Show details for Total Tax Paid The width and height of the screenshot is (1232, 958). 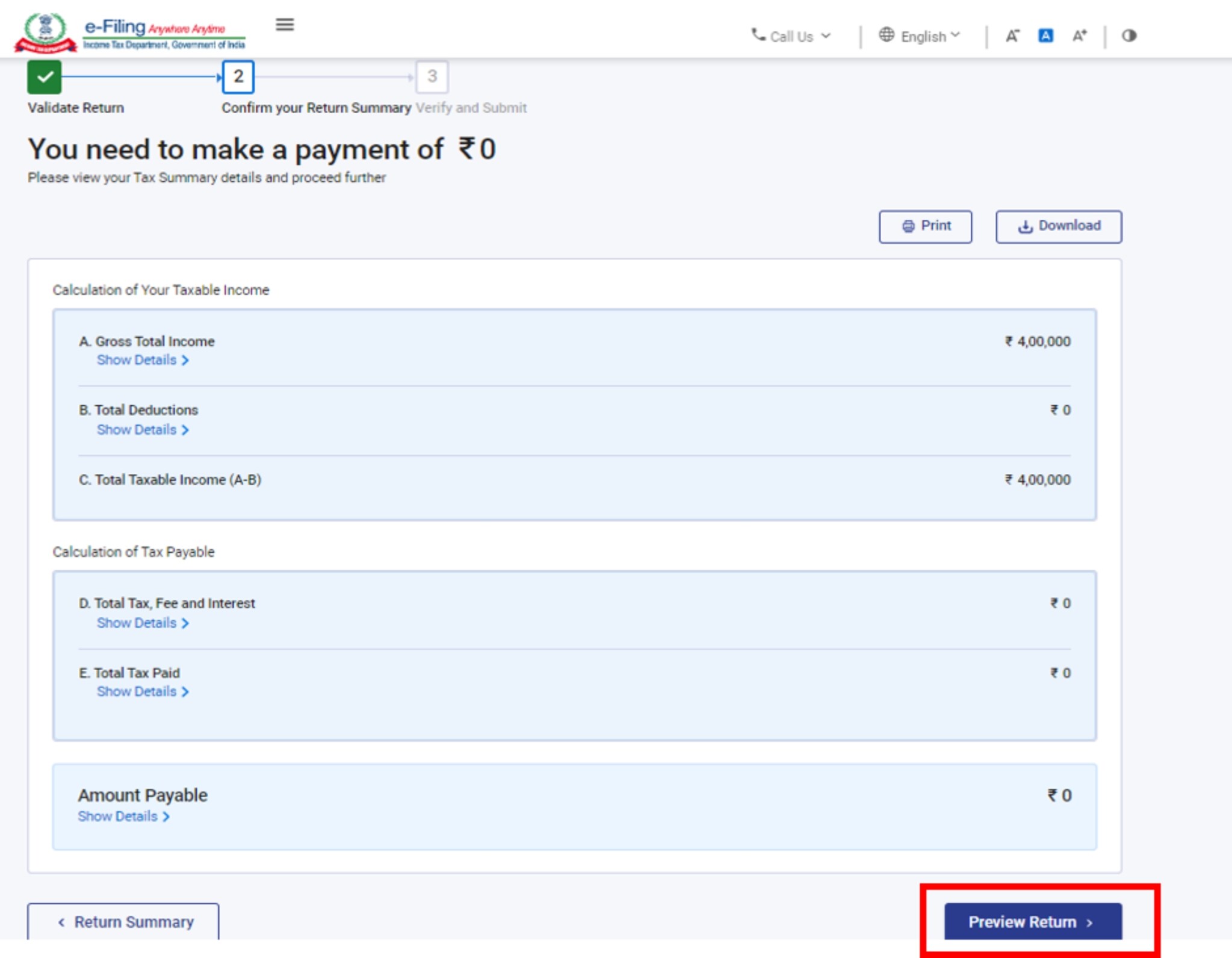[143, 692]
